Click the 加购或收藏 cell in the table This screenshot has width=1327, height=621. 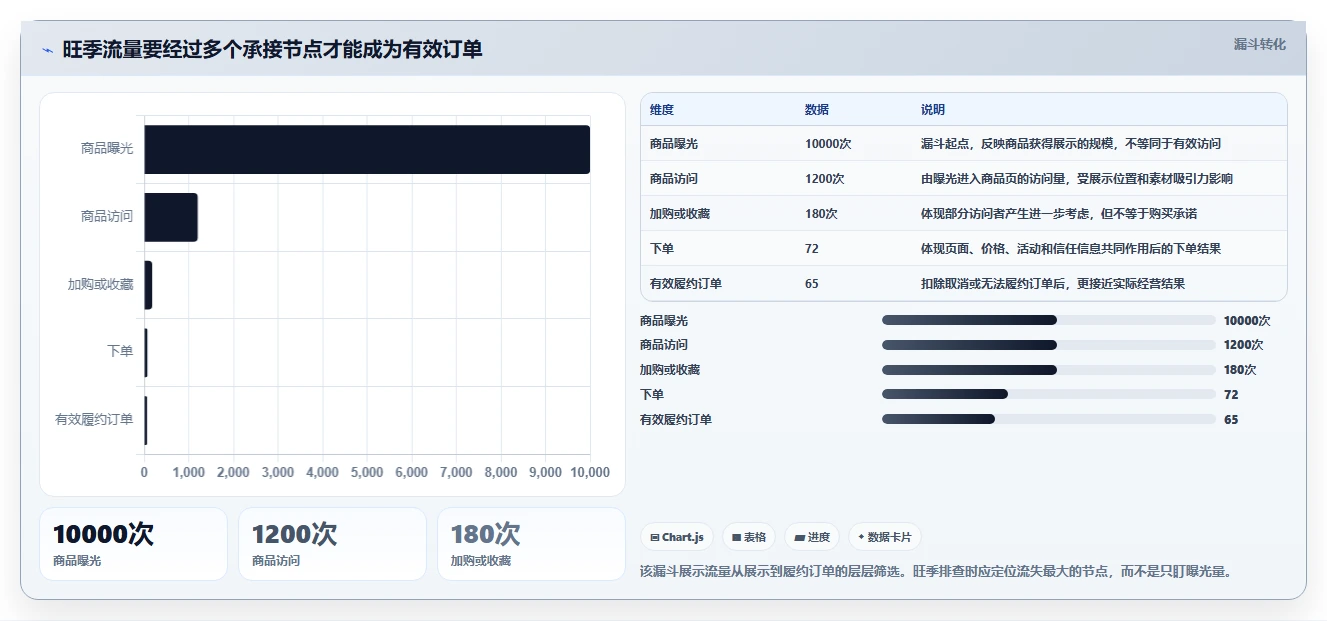pos(680,214)
